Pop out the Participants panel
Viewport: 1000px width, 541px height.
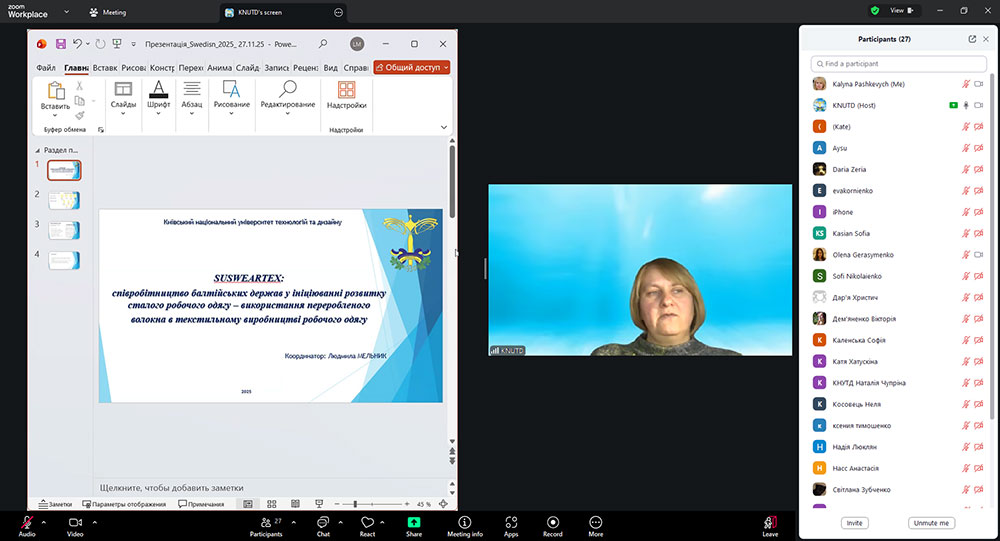click(x=972, y=39)
